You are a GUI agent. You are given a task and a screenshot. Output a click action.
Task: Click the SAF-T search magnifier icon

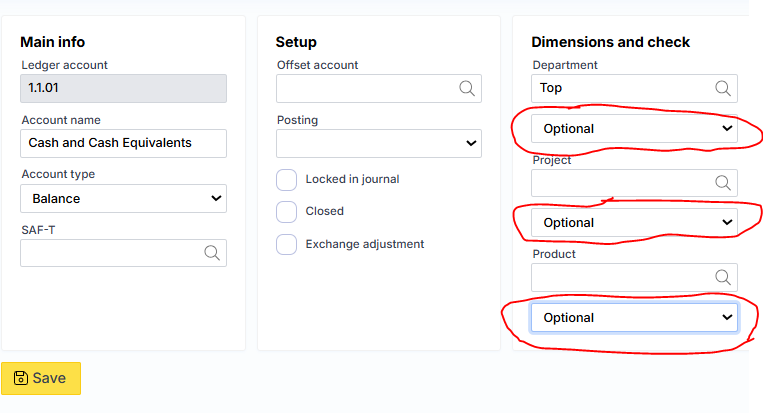(x=212, y=253)
